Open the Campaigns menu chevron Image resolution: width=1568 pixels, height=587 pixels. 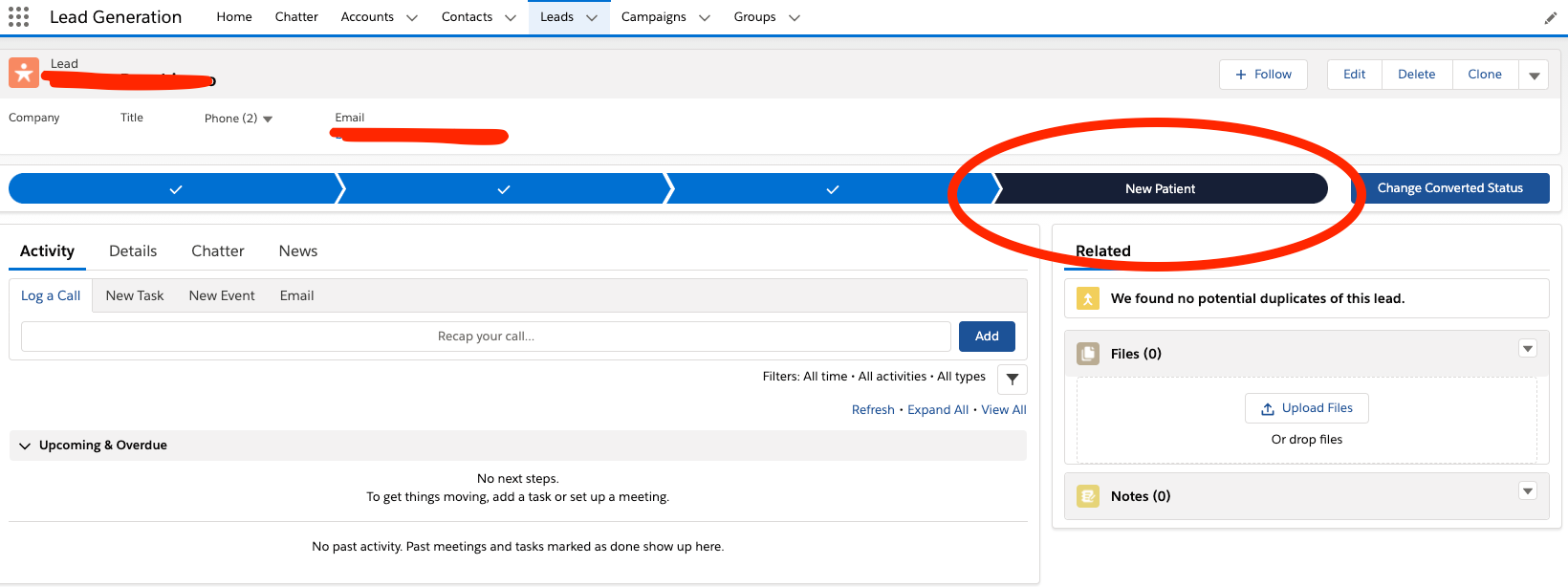(705, 17)
